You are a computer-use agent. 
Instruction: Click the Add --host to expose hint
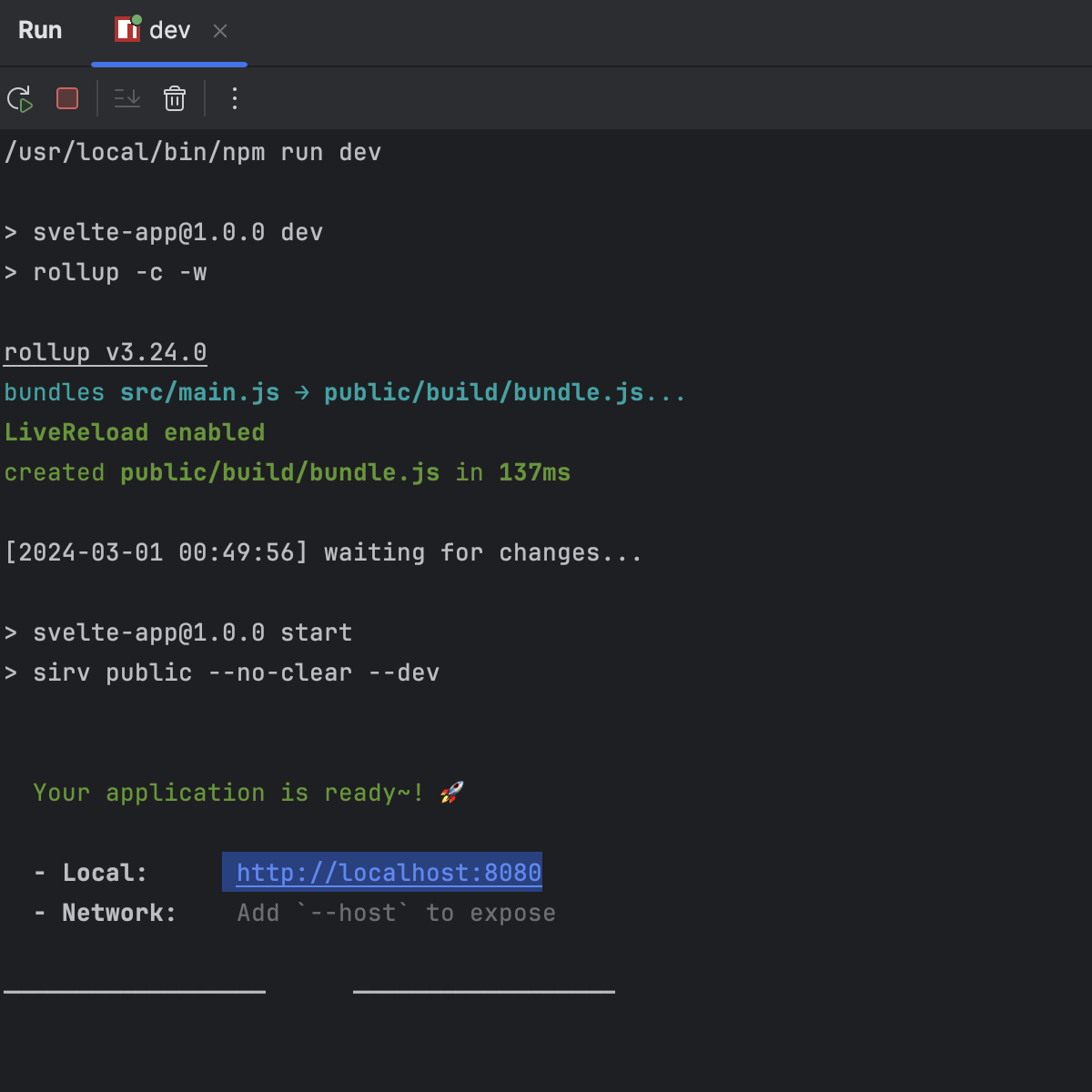pyautogui.click(x=395, y=913)
